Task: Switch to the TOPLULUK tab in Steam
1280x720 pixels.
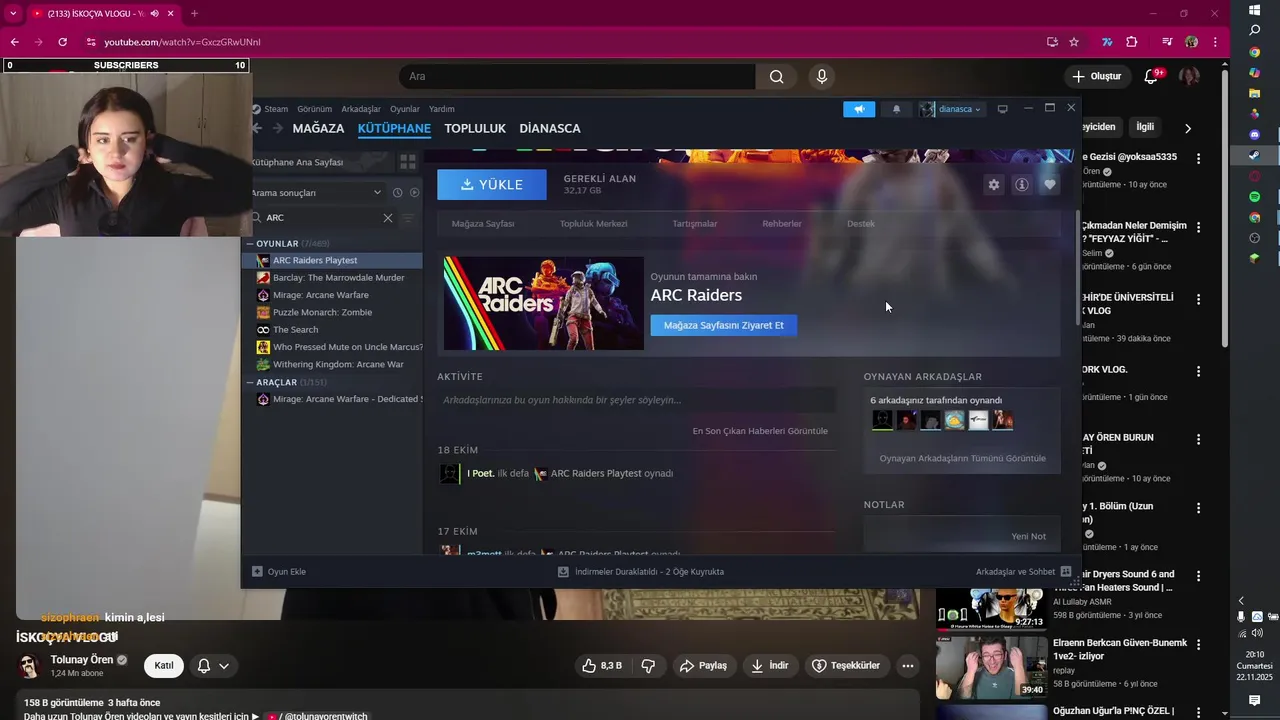Action: coord(475,129)
